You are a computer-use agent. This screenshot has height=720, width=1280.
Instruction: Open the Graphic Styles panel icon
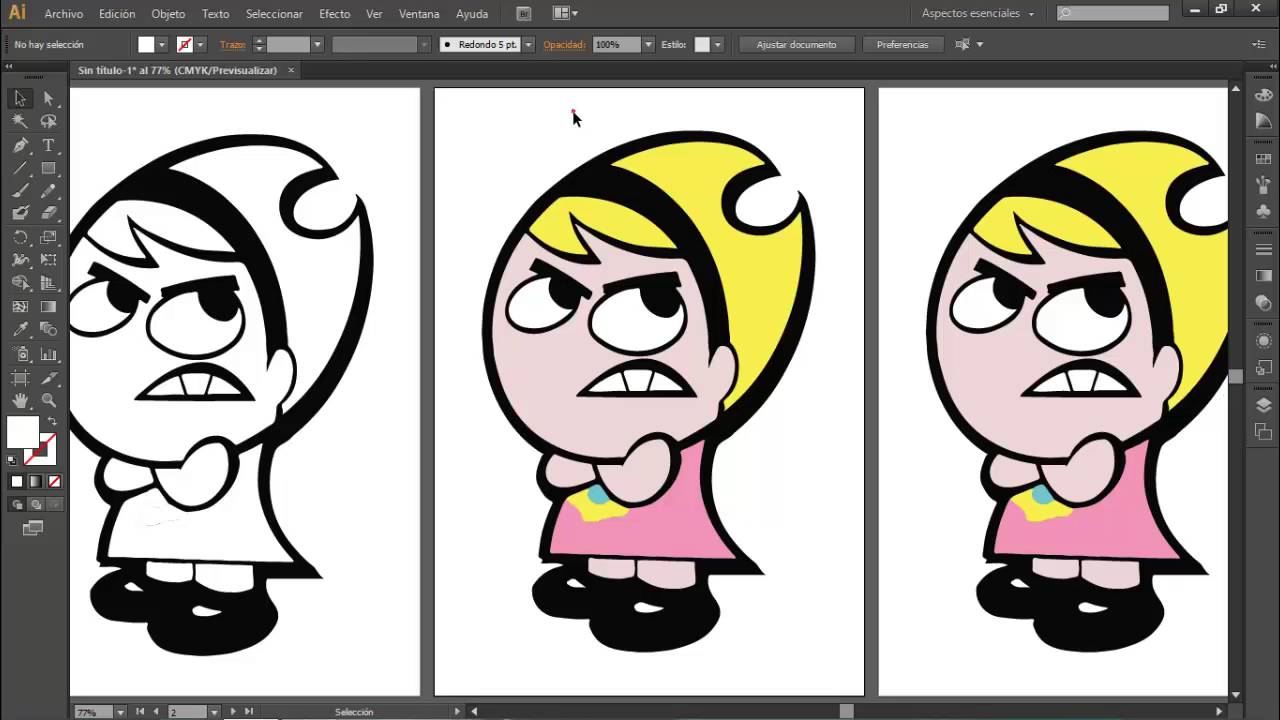point(1264,367)
